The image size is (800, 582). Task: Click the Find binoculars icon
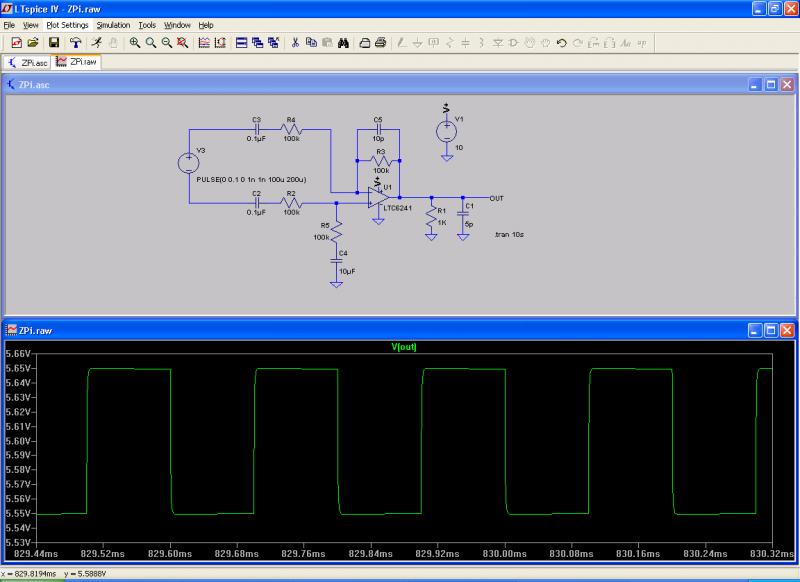[x=343, y=43]
